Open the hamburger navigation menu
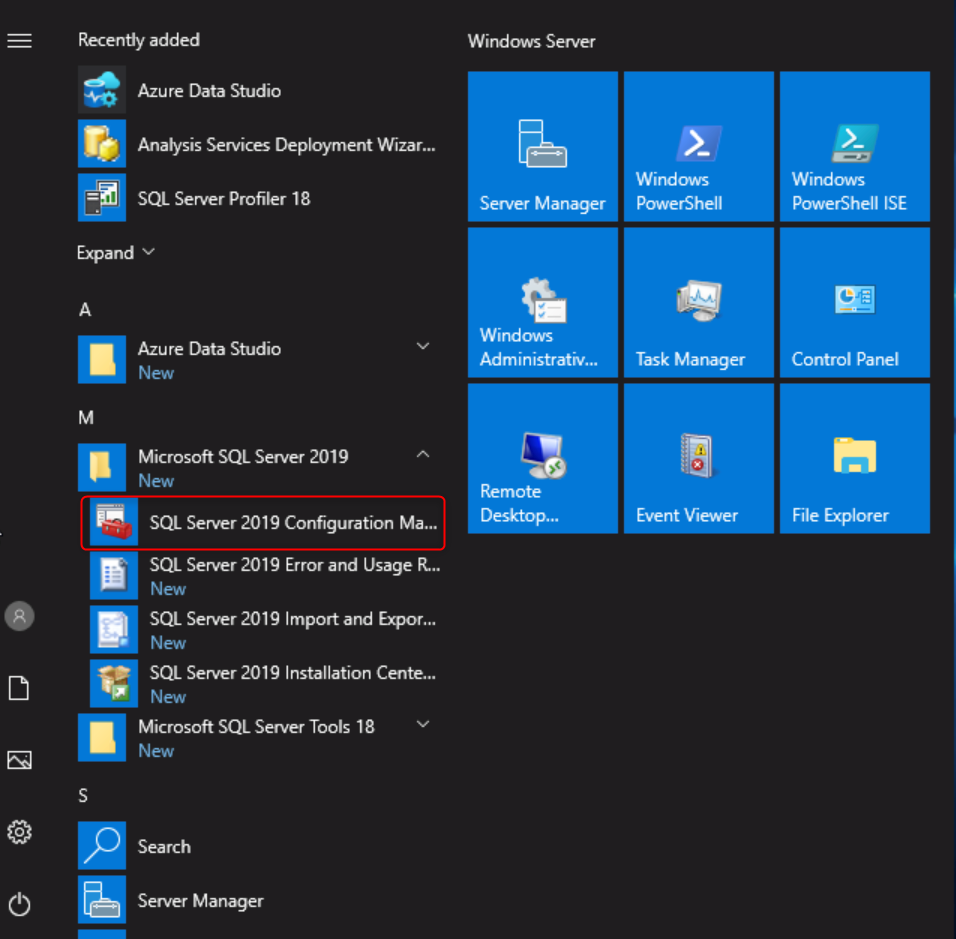The width and height of the screenshot is (956, 939). coord(20,41)
